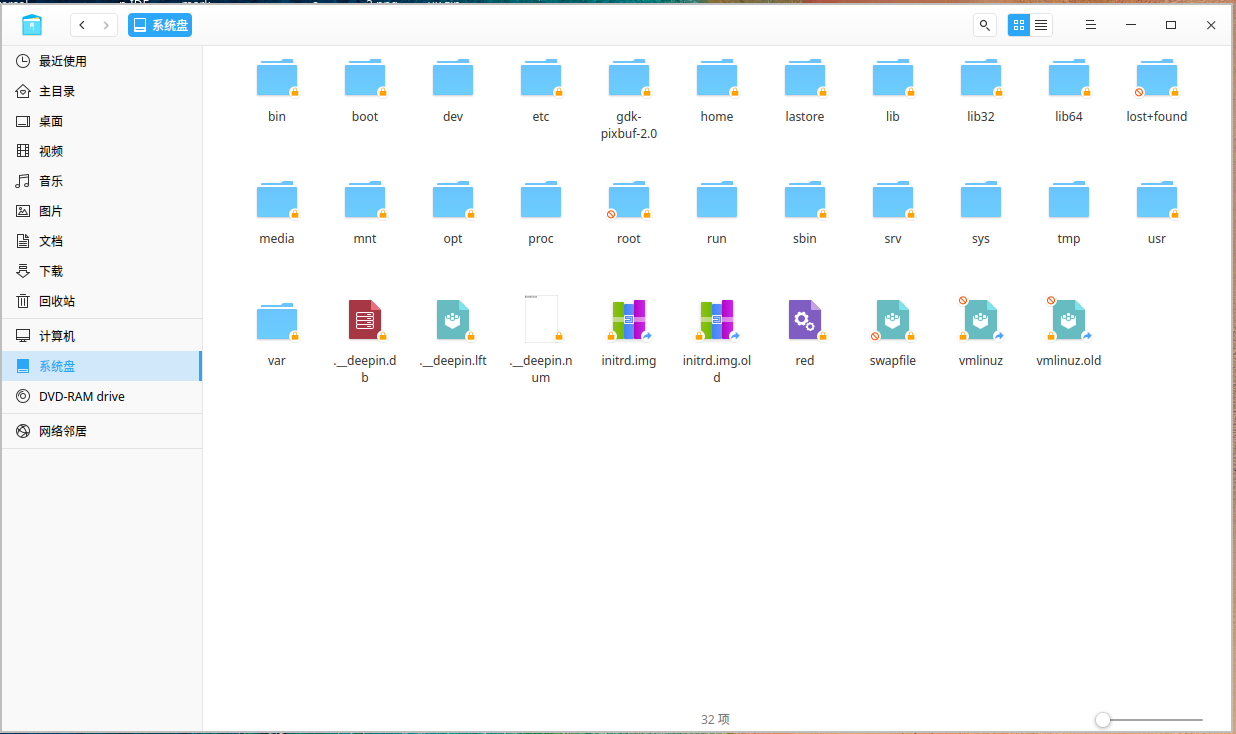This screenshot has height=734, width=1236.
Task: Open Pictures (图片) in sidebar
Action: click(x=102, y=211)
